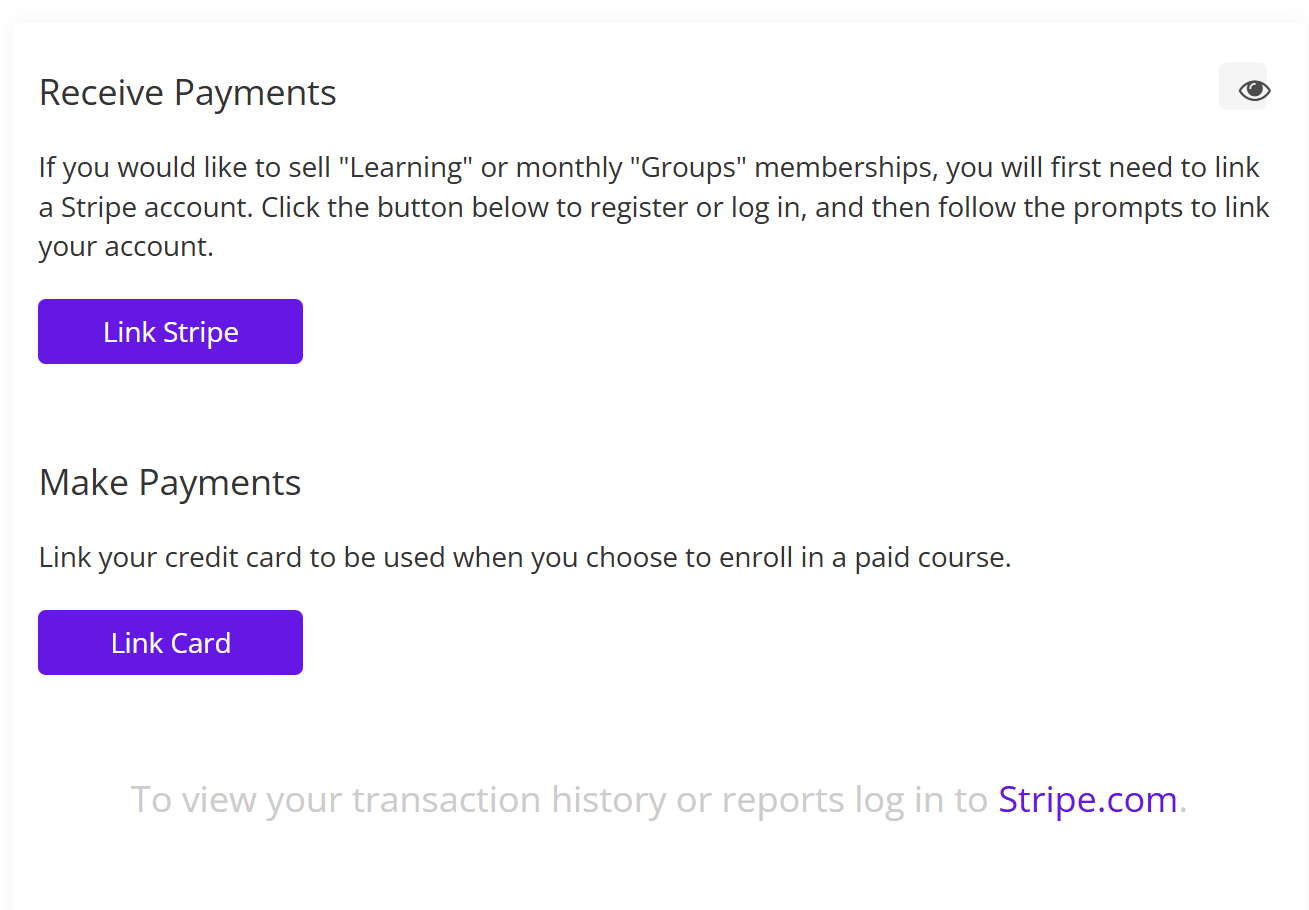
Task: Click the Link Card button
Action: (x=170, y=643)
